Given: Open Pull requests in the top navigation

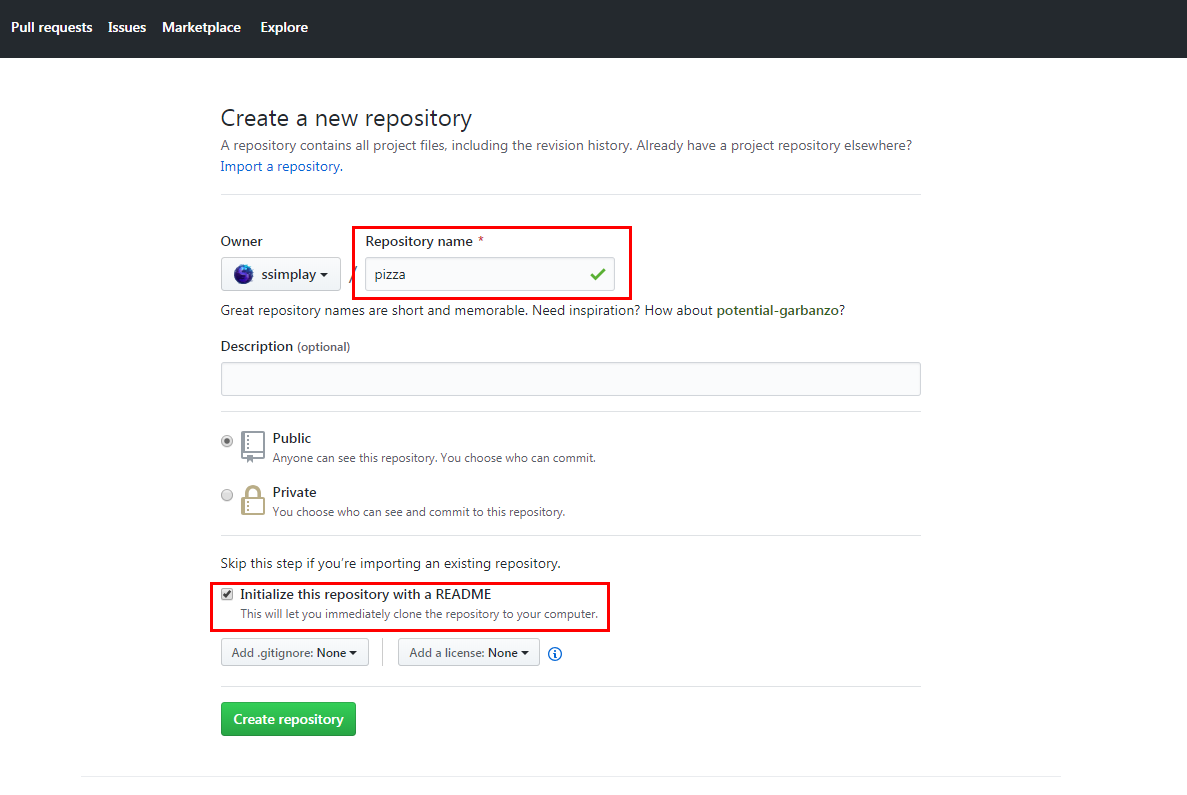Looking at the screenshot, I should tap(51, 27).
